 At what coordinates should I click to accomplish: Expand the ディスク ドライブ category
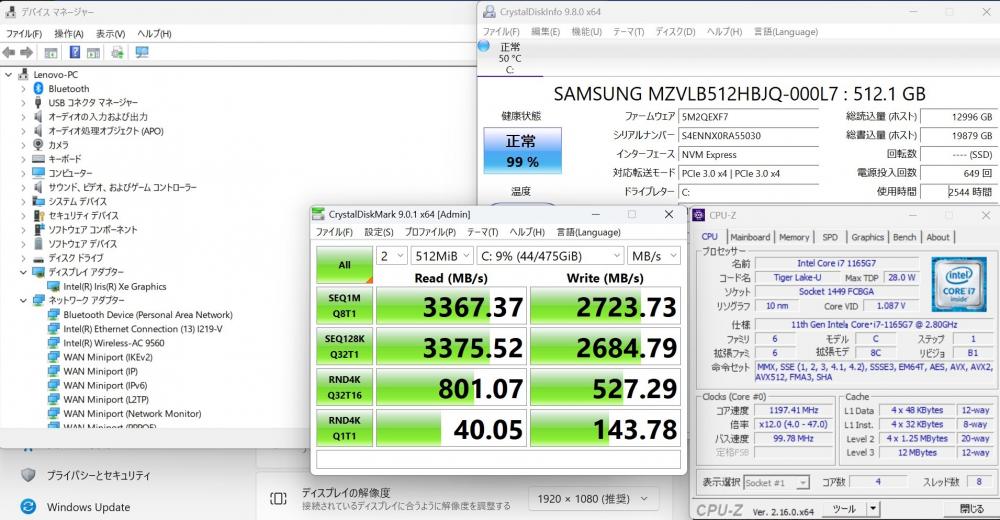[24, 258]
